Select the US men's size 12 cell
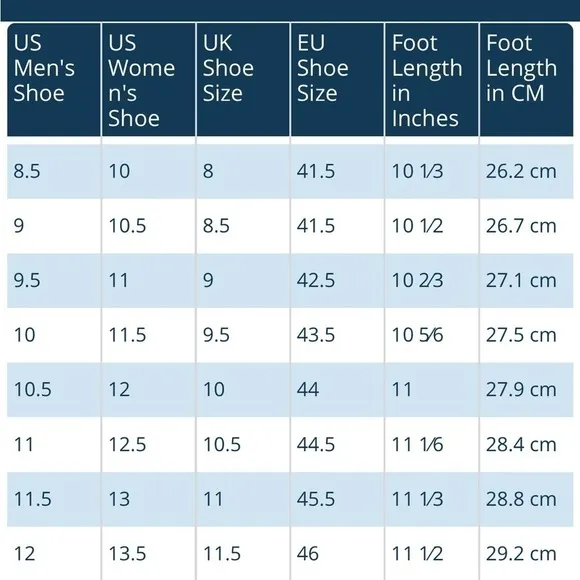 pyautogui.click(x=54, y=553)
